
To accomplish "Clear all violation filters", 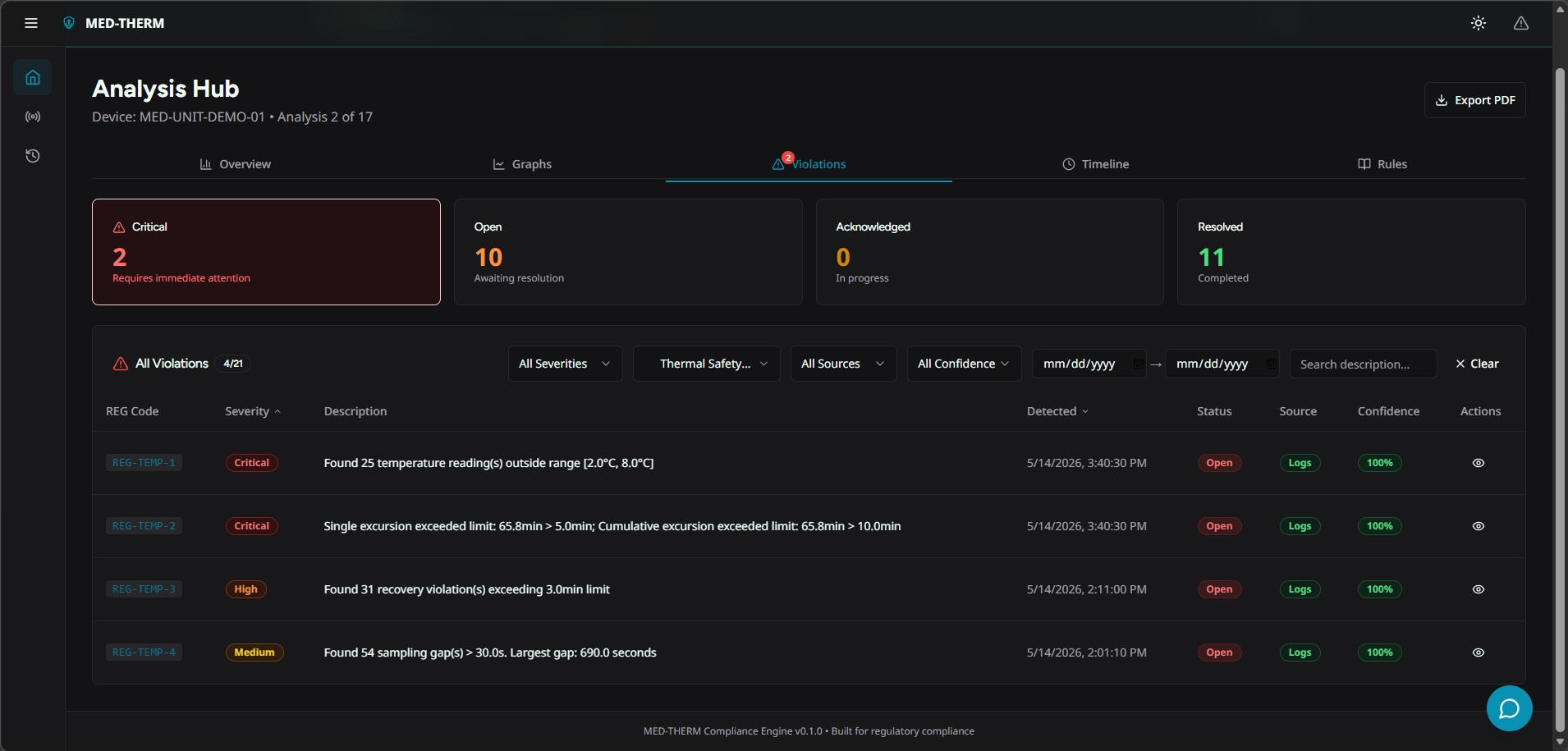I will [x=1477, y=364].
